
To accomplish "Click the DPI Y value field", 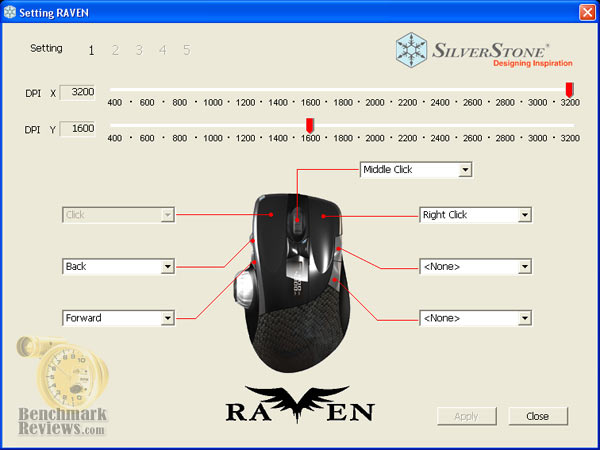I will point(77,128).
